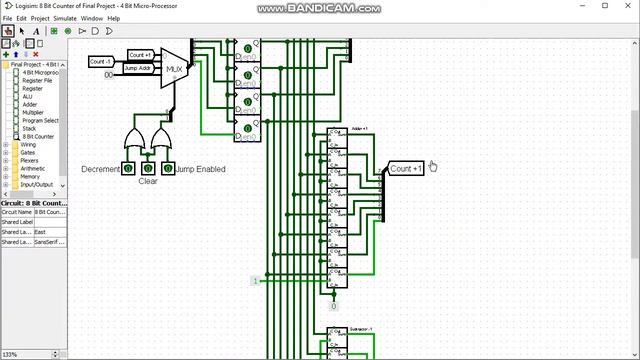The height and width of the screenshot is (360, 640).
Task: Click the second flip-flop in register stack
Action: click(x=247, y=76)
